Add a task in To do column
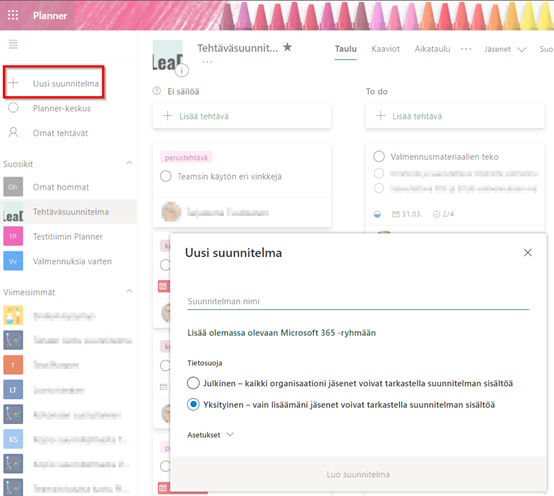Screen dimensions: 554x496 coord(455,116)
